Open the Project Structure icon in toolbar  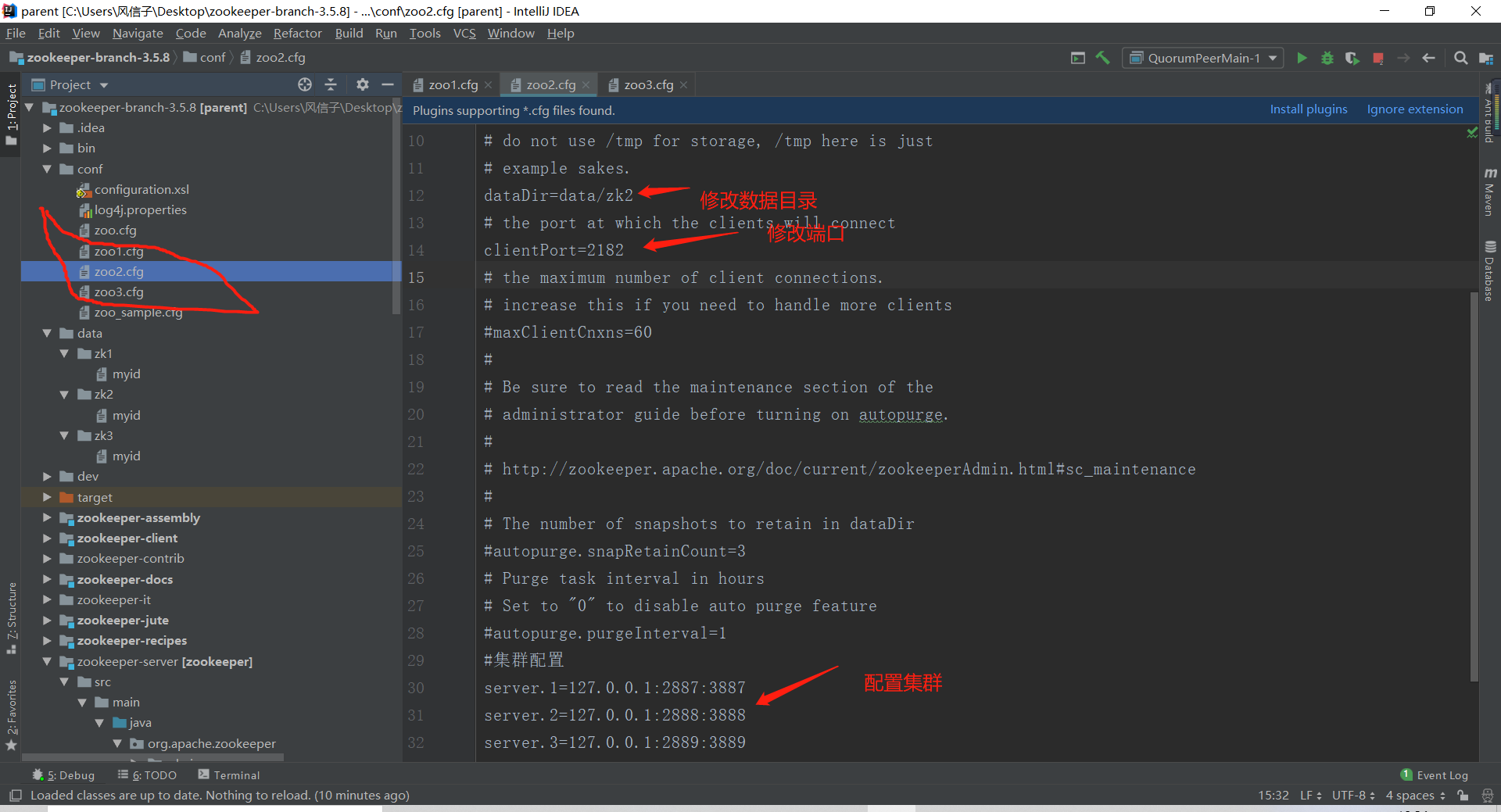click(x=1486, y=58)
